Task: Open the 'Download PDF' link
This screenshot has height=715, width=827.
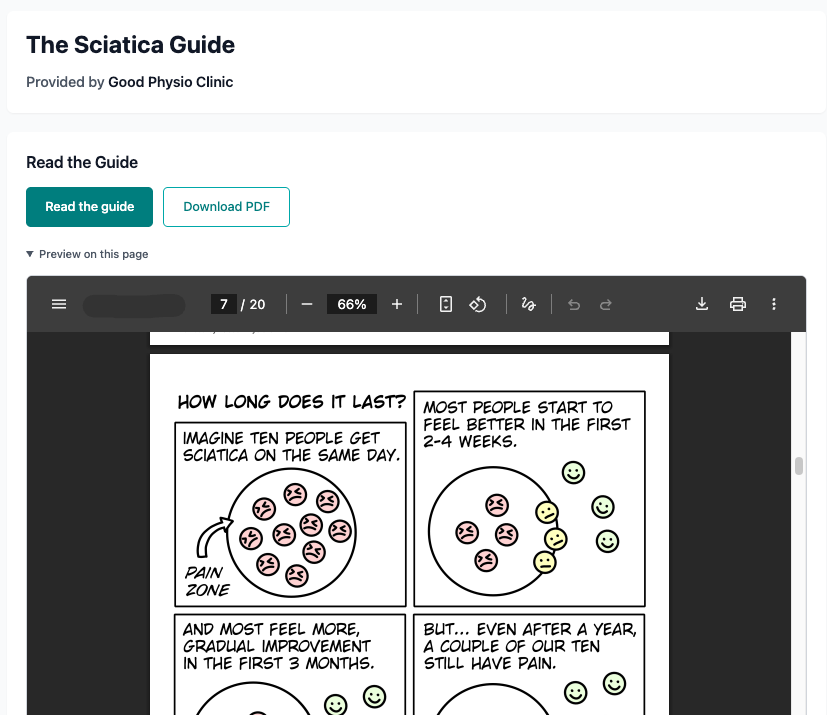Action: tap(226, 207)
